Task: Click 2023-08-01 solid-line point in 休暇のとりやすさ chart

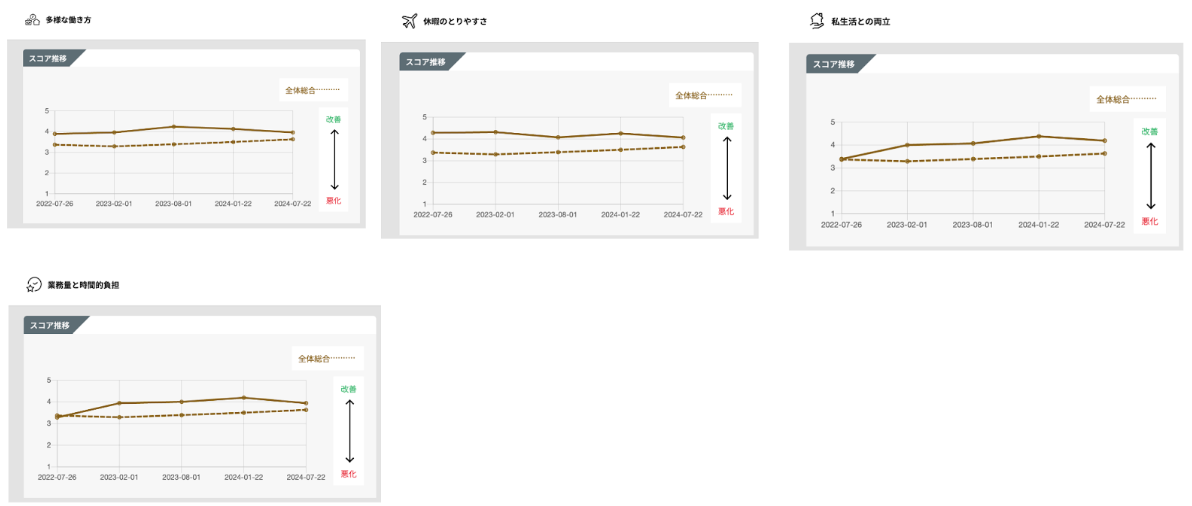Action: 558,138
